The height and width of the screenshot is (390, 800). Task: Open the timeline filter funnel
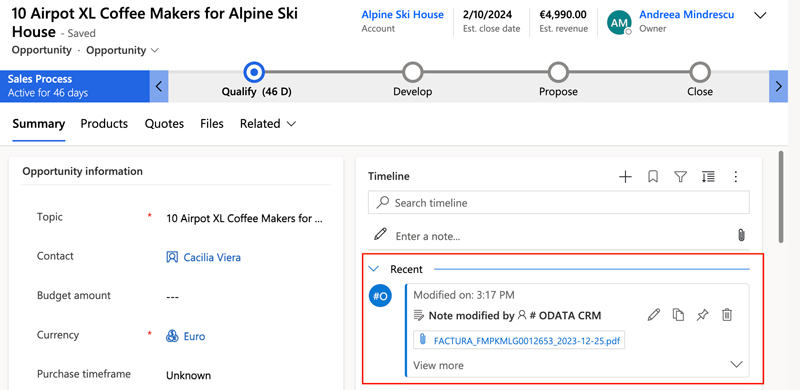[680, 177]
